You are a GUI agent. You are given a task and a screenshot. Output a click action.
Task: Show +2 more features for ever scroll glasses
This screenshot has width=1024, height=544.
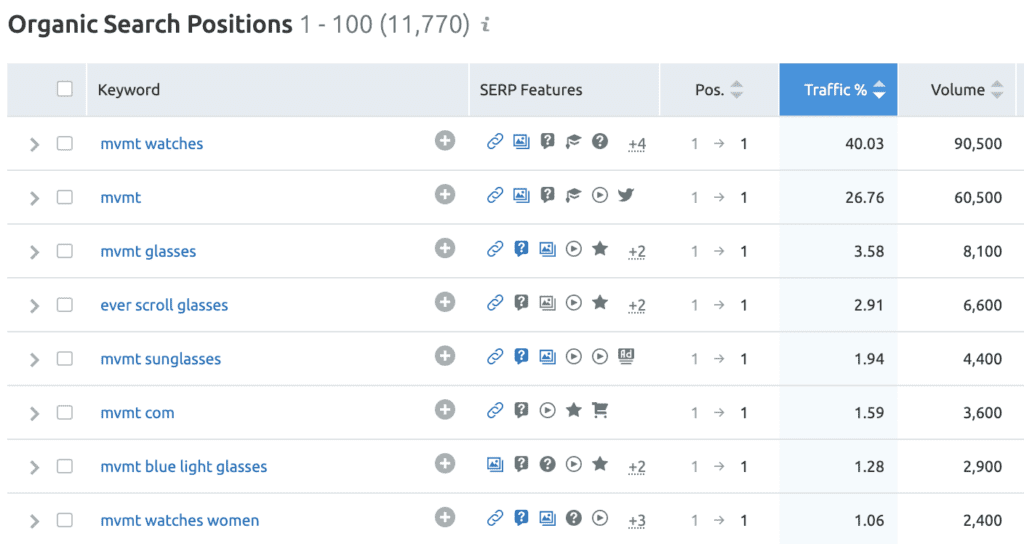point(637,306)
